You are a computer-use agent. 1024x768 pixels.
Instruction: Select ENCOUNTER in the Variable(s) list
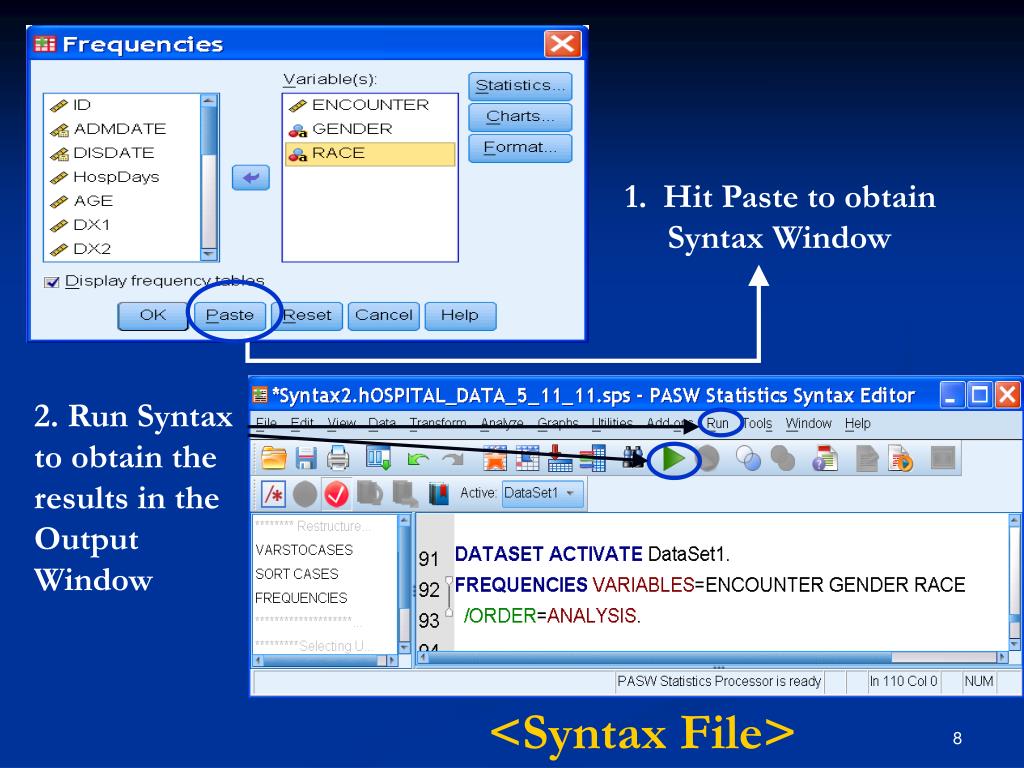(x=370, y=105)
